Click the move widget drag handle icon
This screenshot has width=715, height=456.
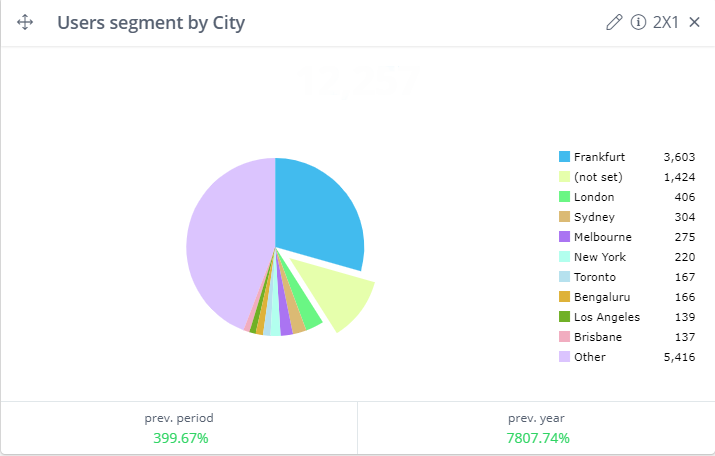point(26,23)
